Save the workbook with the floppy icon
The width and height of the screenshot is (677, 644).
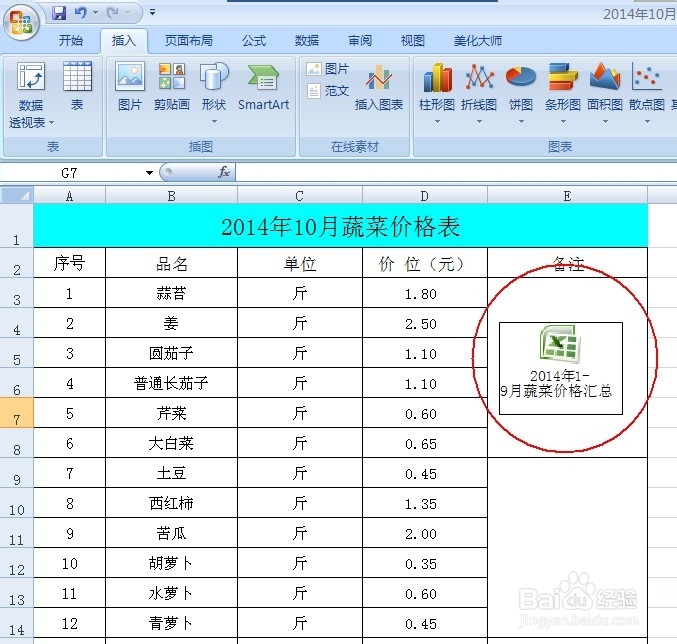59,13
